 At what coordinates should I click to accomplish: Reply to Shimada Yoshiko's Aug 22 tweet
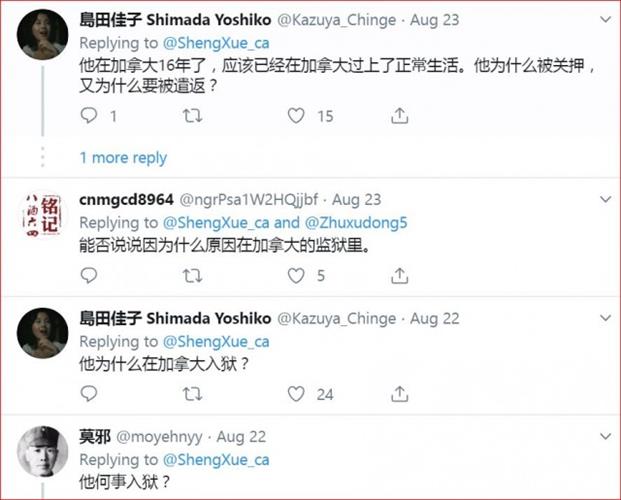click(89, 394)
